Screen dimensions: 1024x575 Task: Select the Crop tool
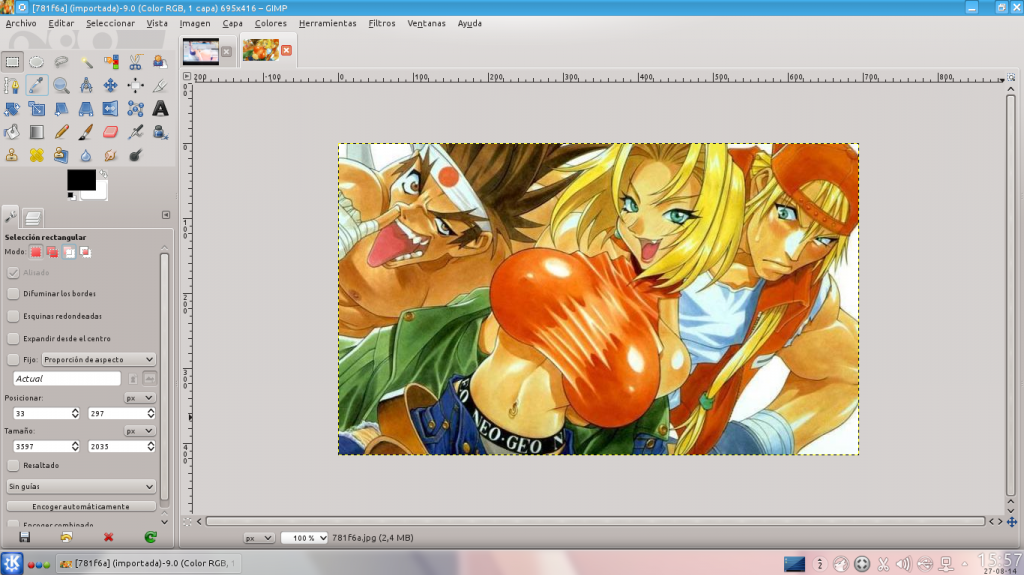pyautogui.click(x=160, y=86)
